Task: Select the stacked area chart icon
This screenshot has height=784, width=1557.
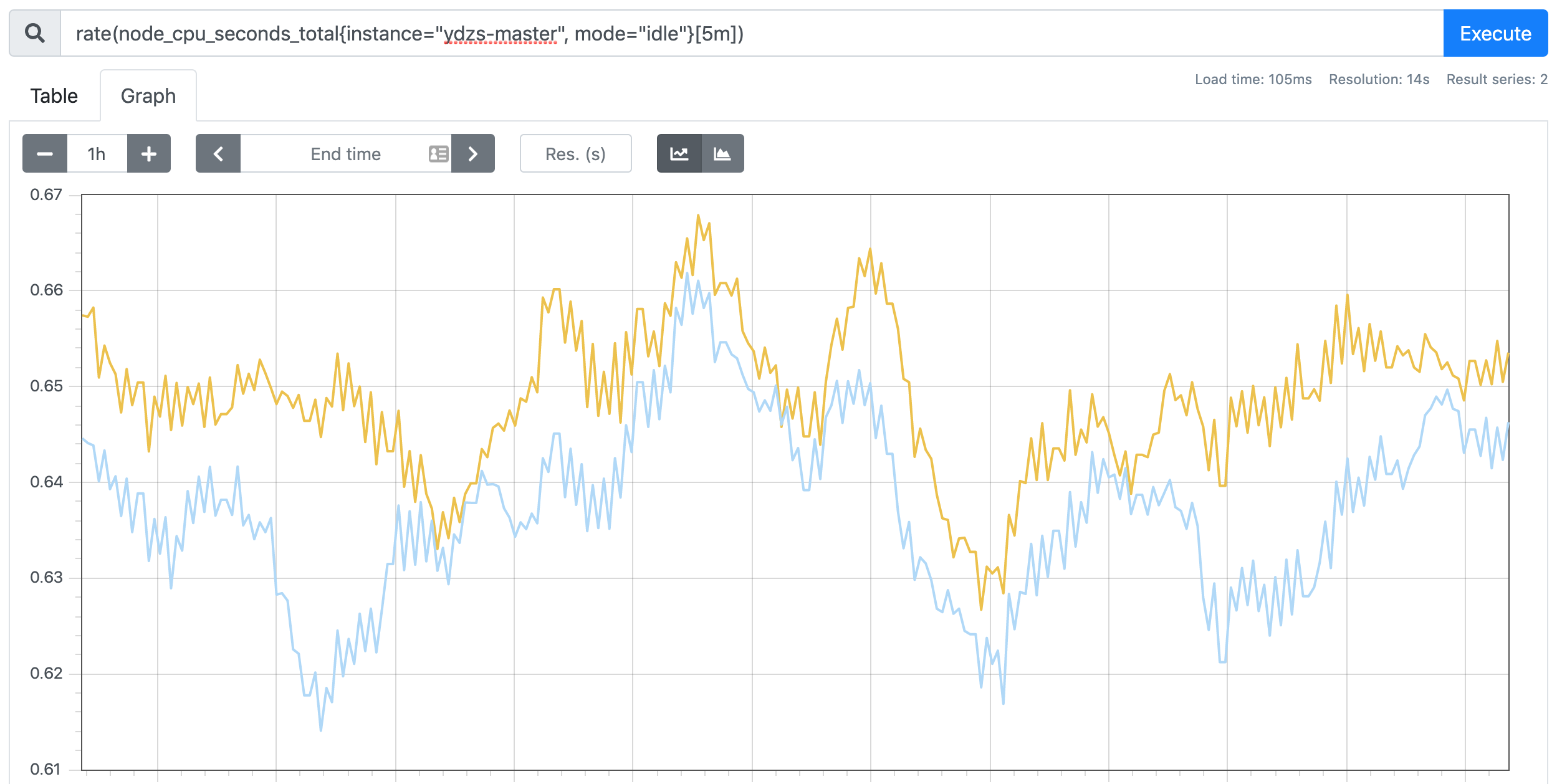Action: [722, 153]
